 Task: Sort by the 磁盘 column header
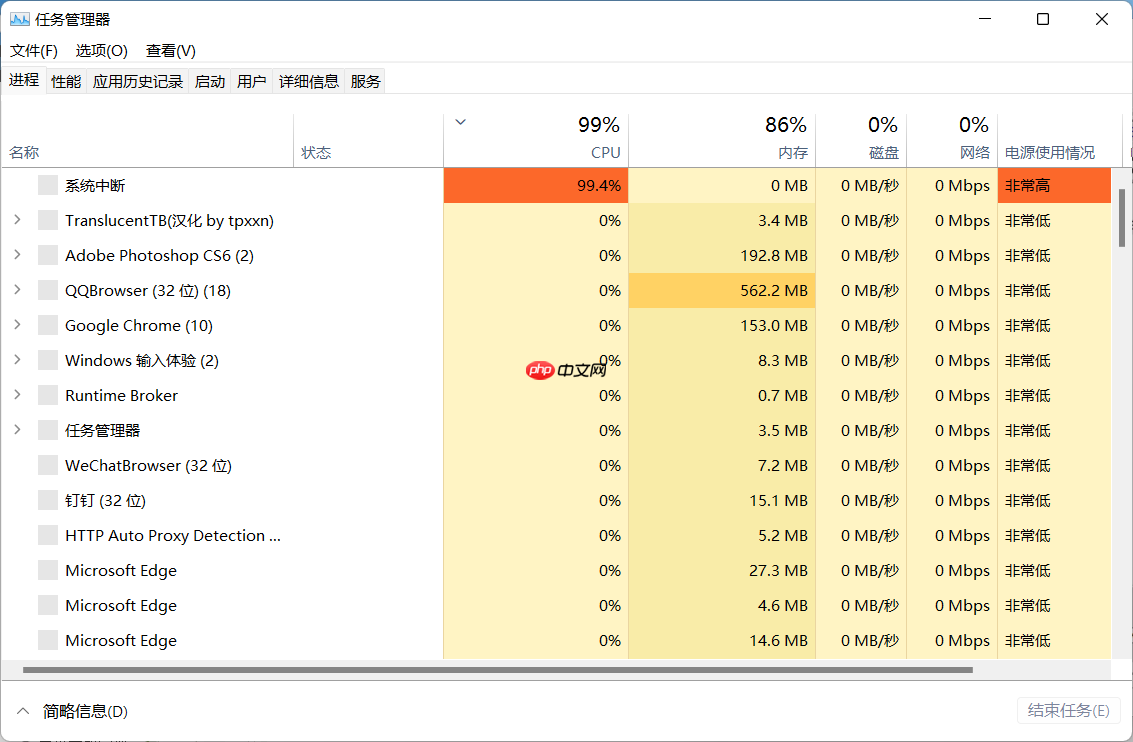click(861, 141)
